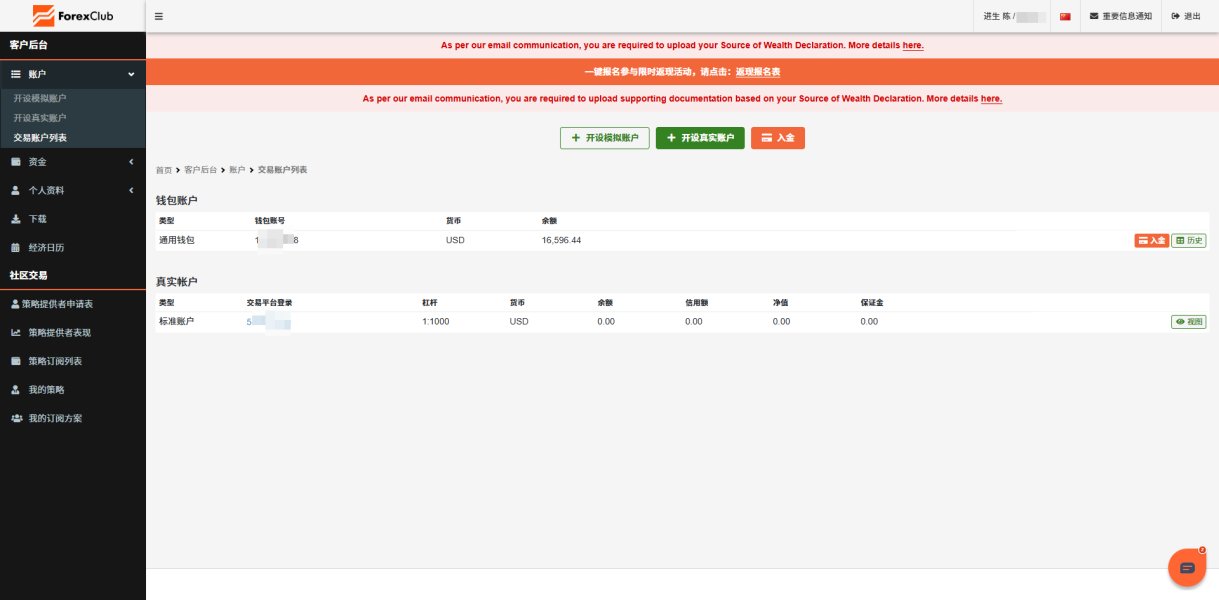Click the 净值 column header
Image resolution: width=1219 pixels, height=600 pixels.
(x=781, y=302)
